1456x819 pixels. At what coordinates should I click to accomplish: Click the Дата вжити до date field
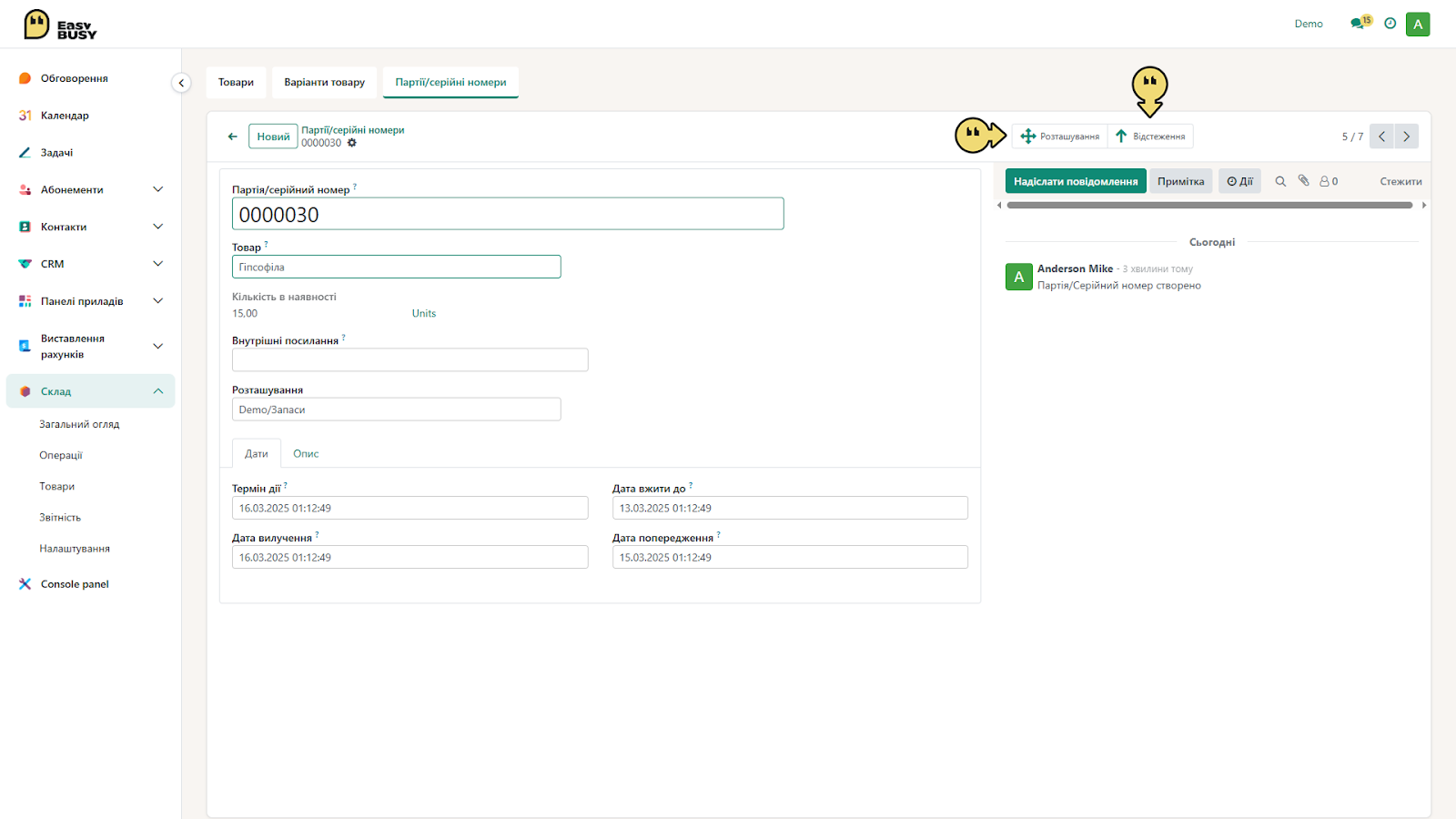click(790, 508)
